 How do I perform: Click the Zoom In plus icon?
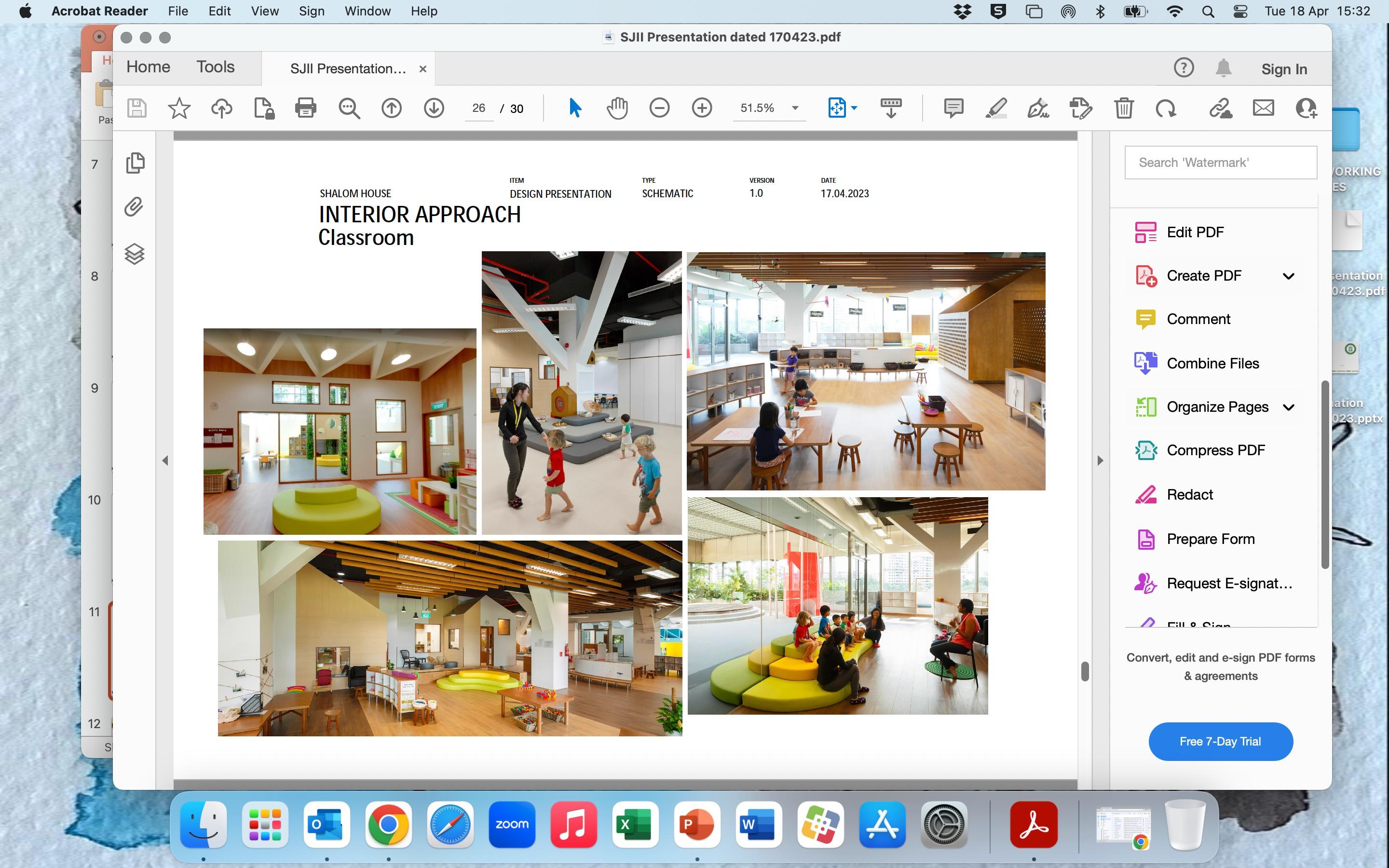pos(701,108)
